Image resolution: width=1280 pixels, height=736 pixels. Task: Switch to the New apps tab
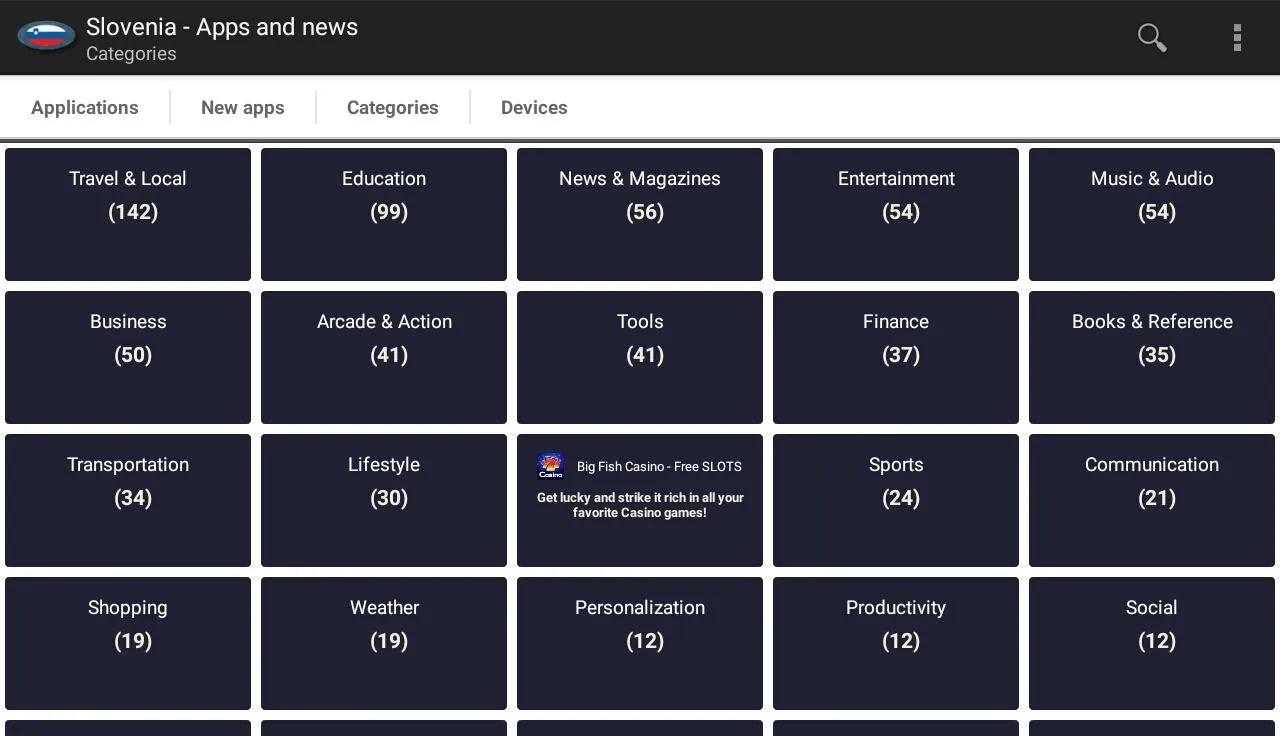tap(243, 107)
